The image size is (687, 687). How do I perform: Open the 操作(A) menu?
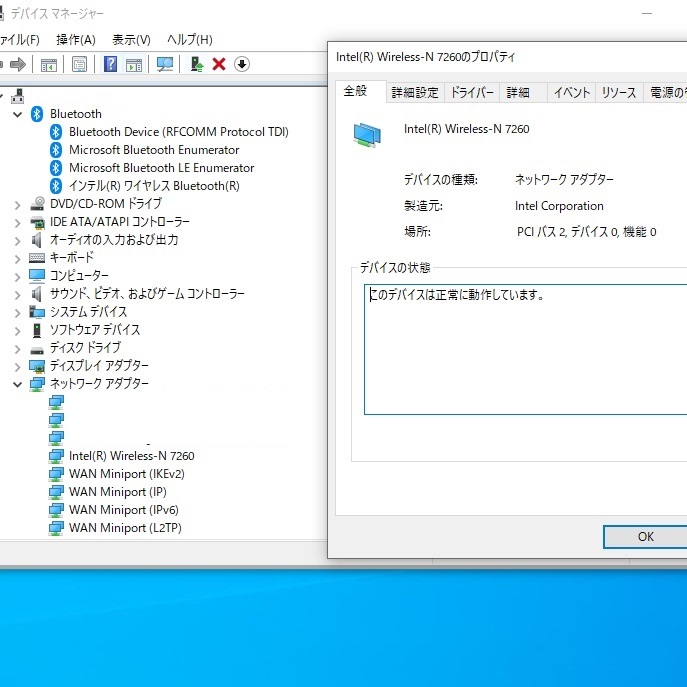[76, 40]
